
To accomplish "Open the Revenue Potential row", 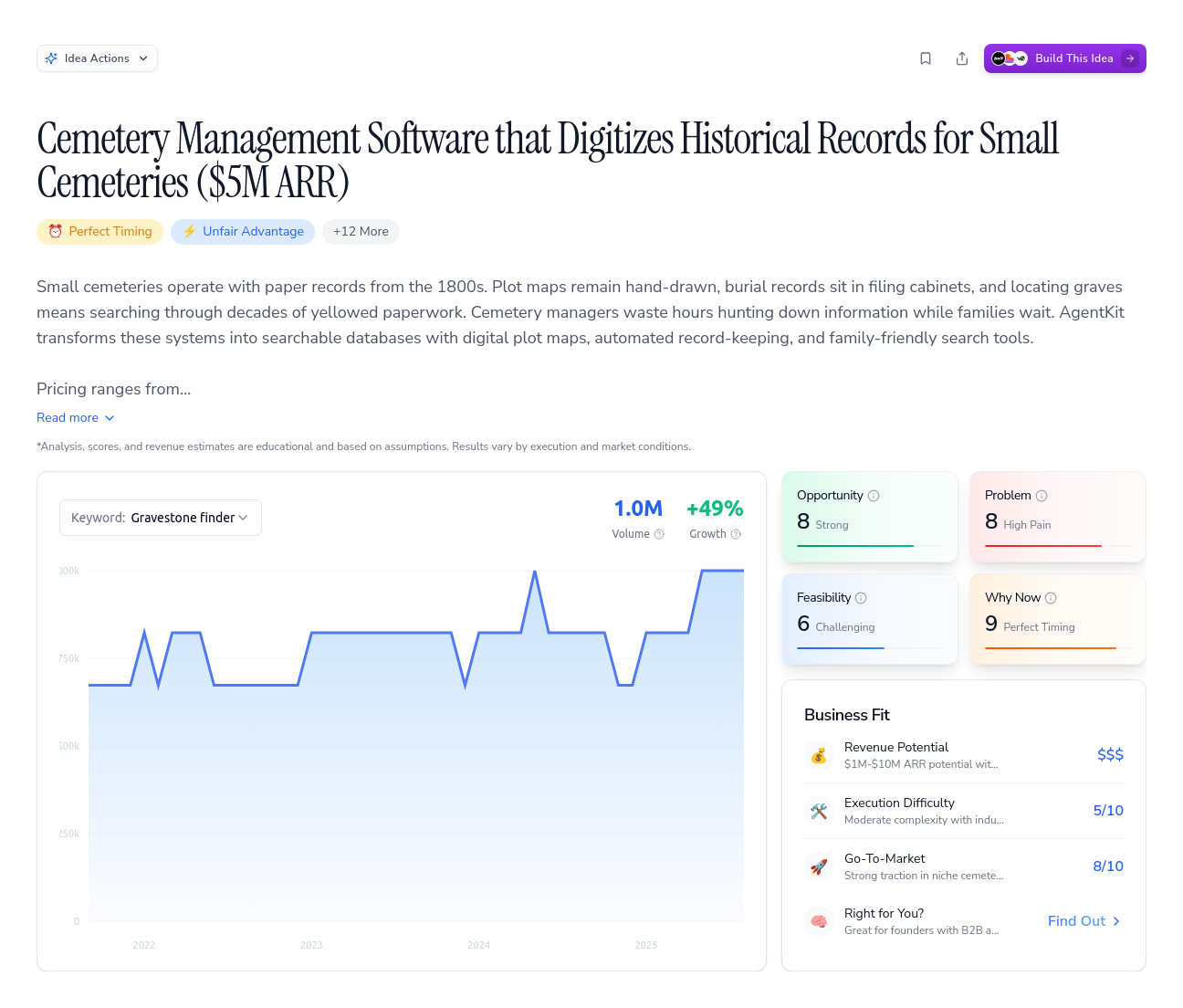I will point(963,755).
